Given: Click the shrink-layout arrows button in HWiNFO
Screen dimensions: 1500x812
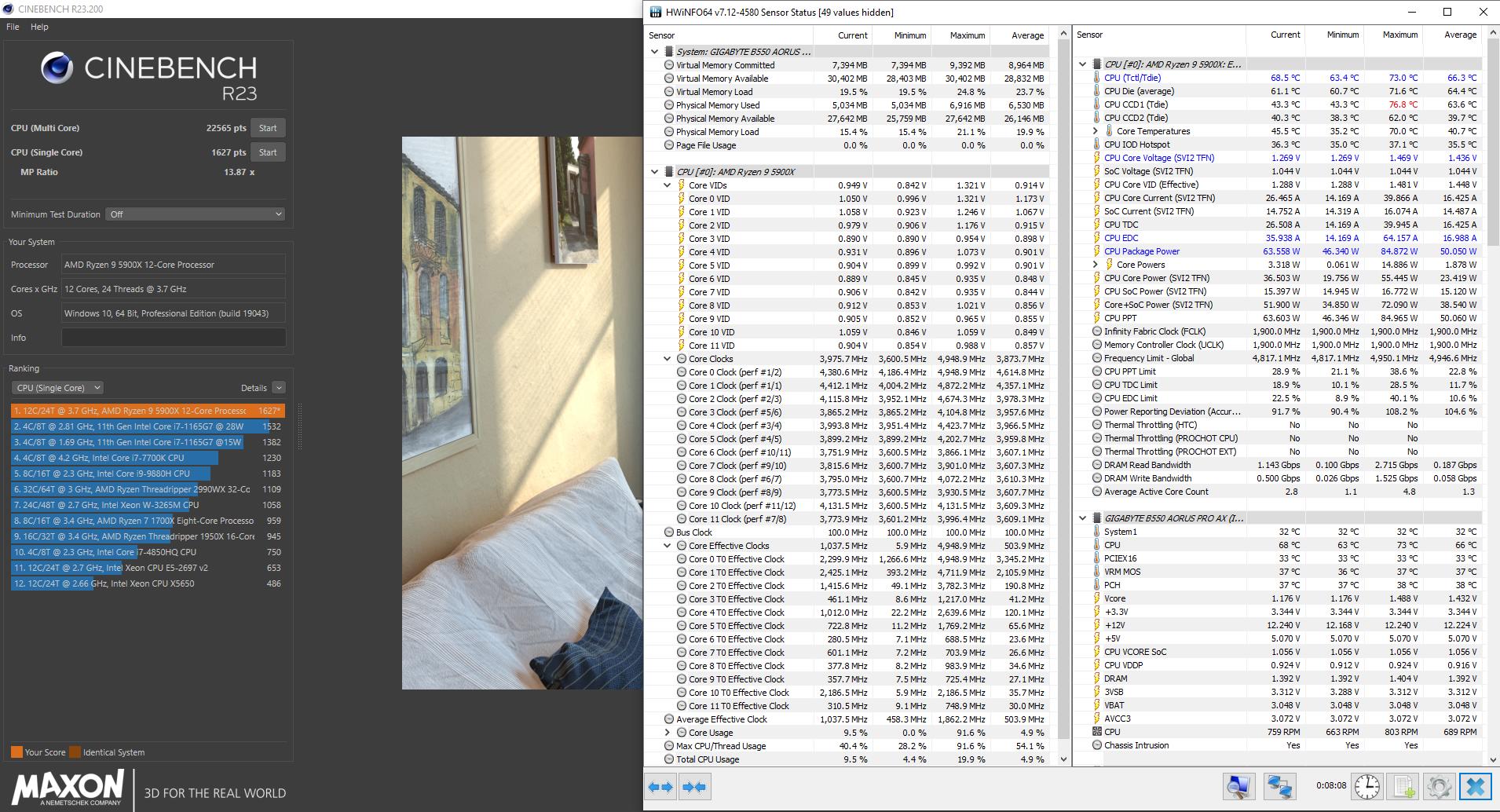Looking at the screenshot, I should (694, 787).
